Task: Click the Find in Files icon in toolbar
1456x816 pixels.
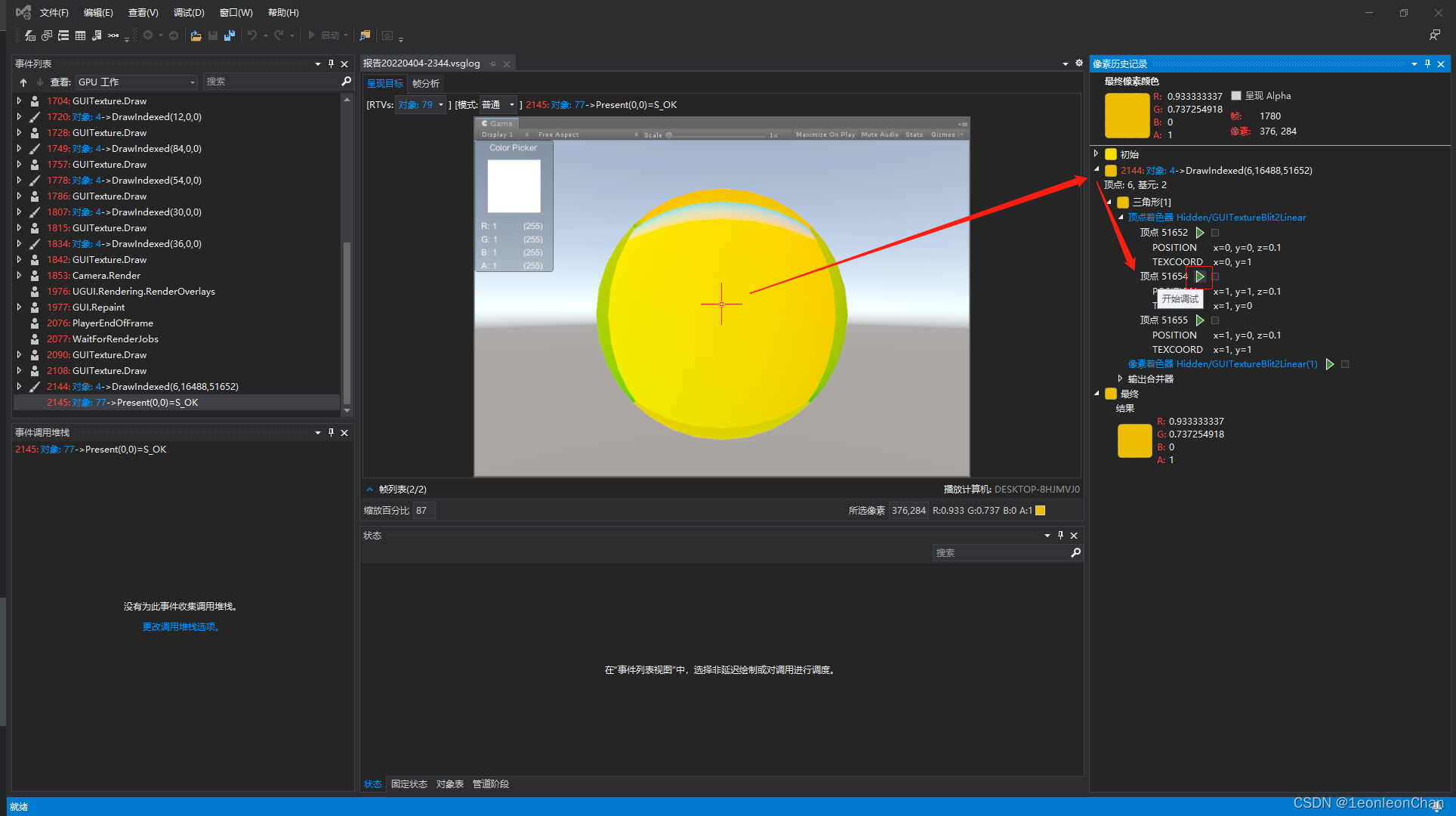Action: pos(365,36)
